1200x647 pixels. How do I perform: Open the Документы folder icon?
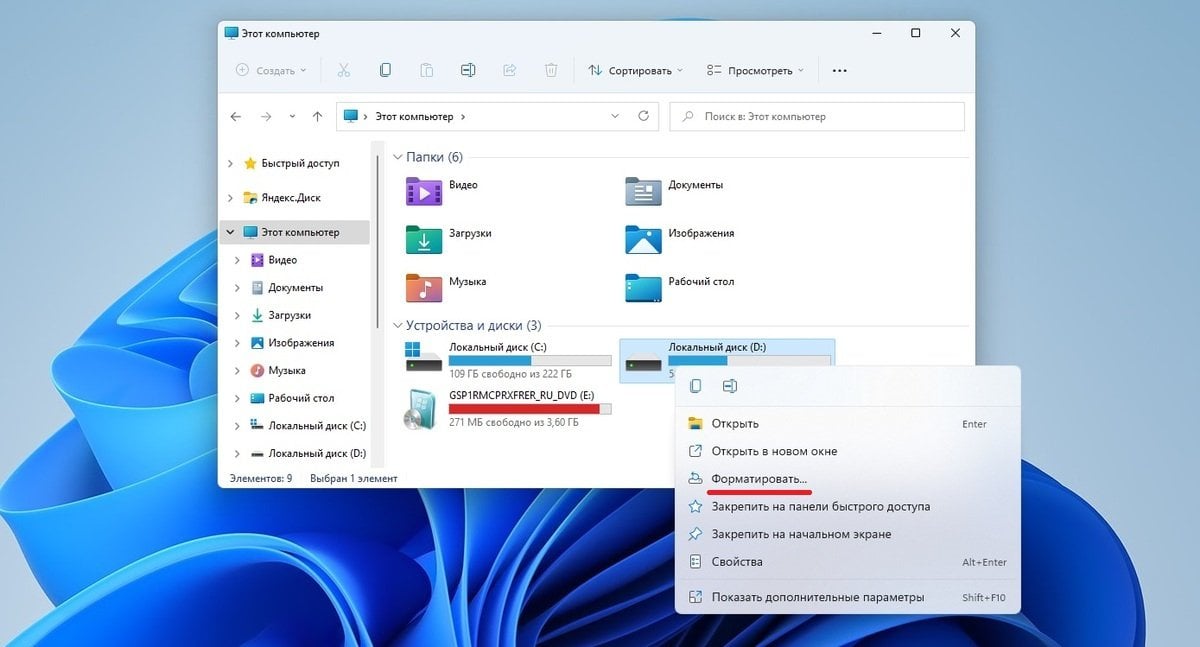[x=644, y=191]
